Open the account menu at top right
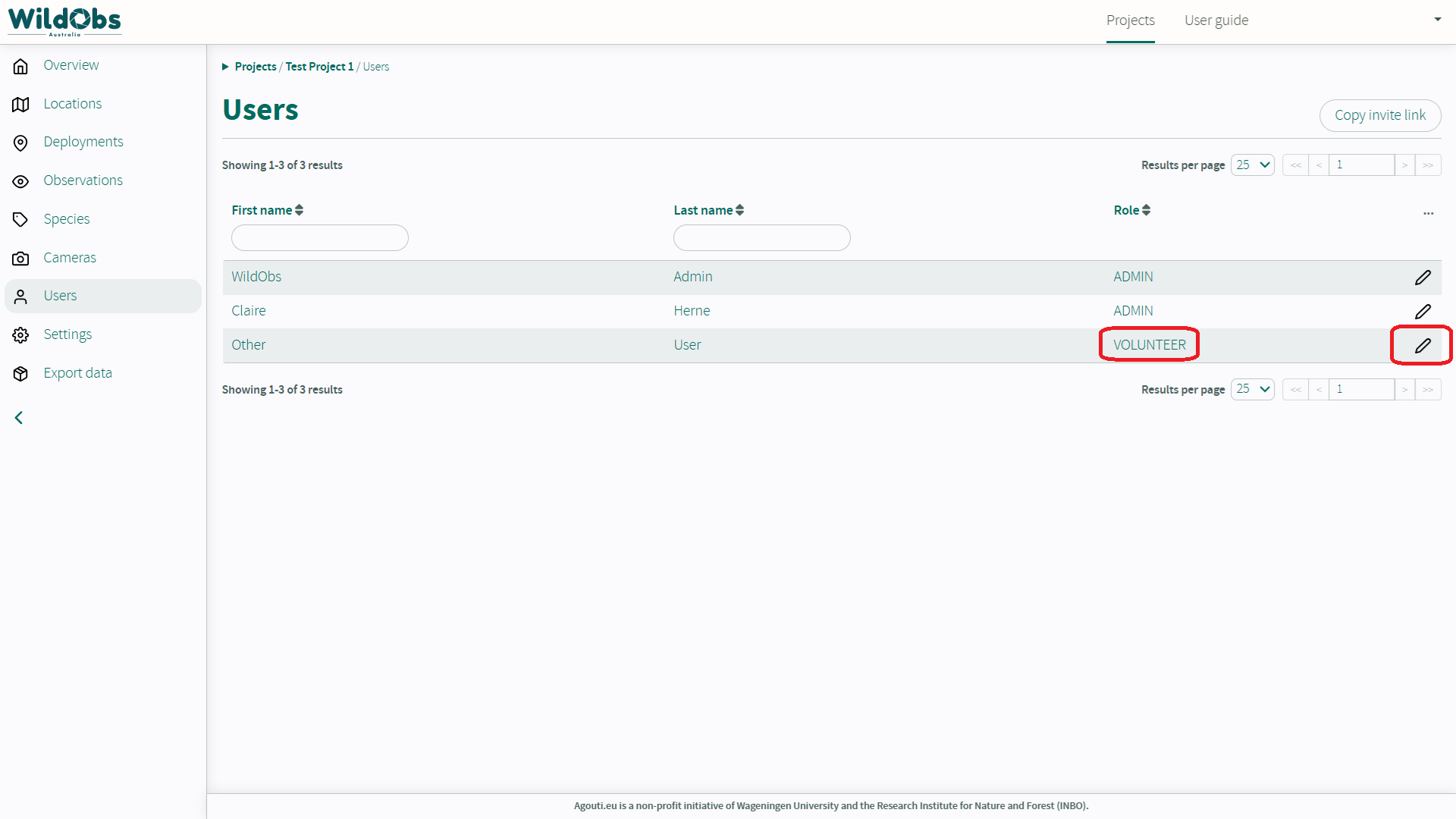The image size is (1456, 819). (x=1437, y=19)
